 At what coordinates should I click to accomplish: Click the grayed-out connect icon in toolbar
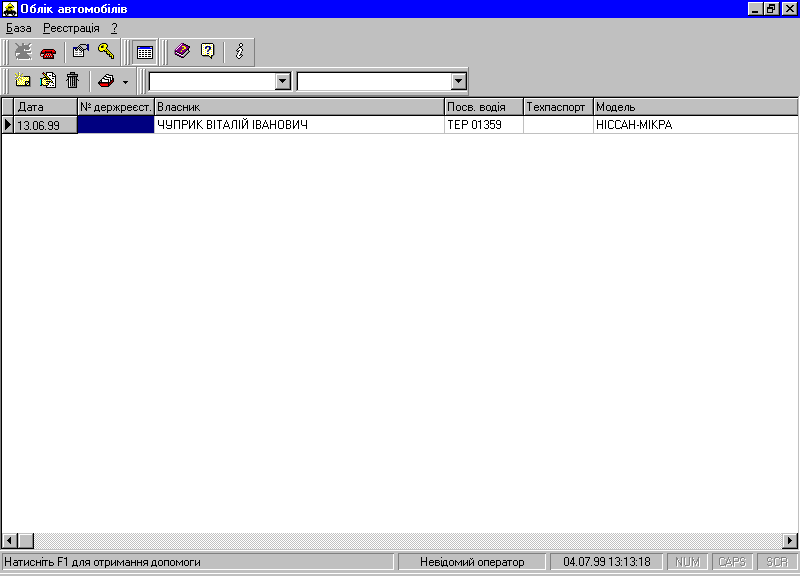pos(23,52)
